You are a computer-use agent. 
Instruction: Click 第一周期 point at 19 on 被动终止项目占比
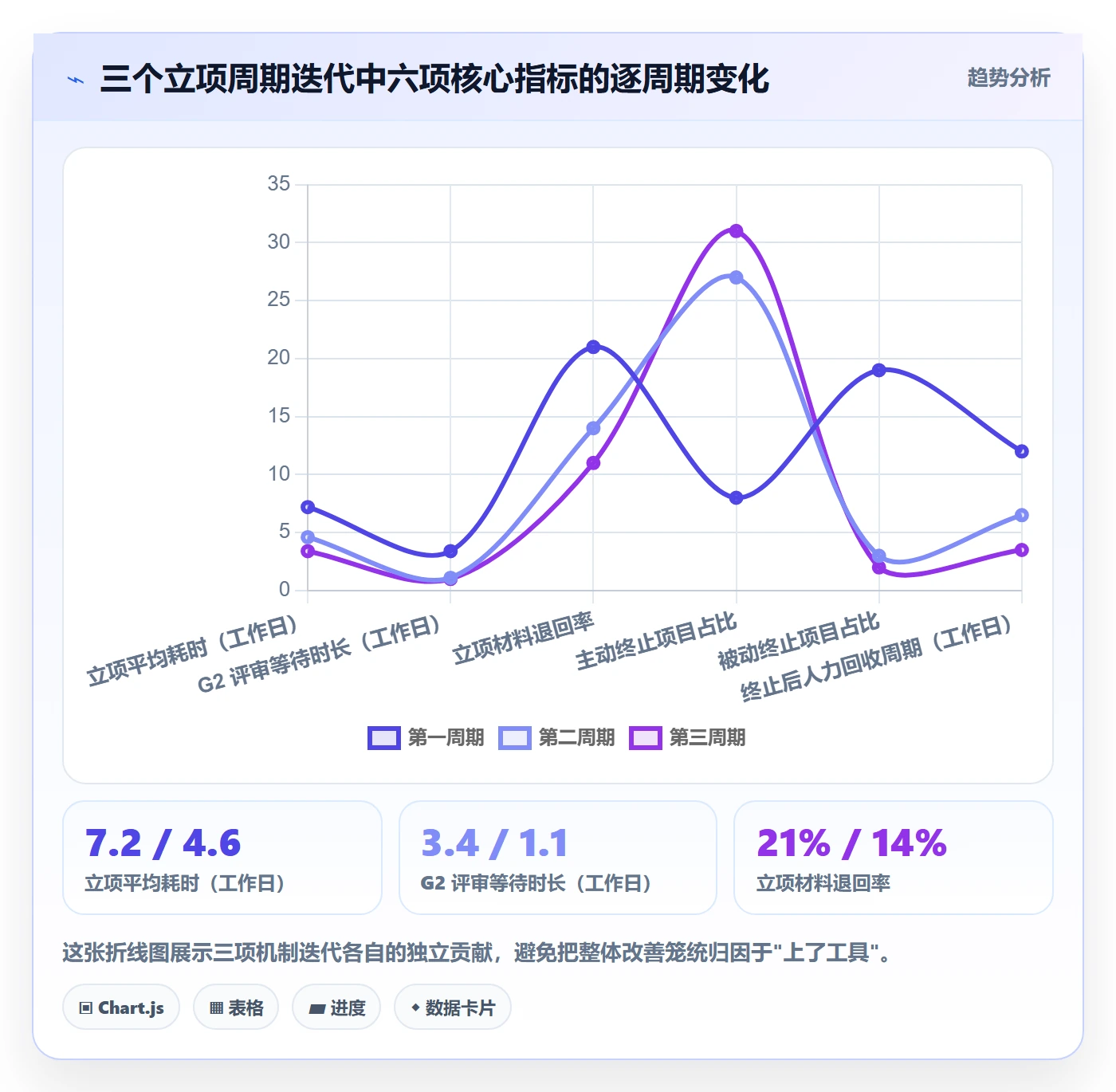(879, 370)
